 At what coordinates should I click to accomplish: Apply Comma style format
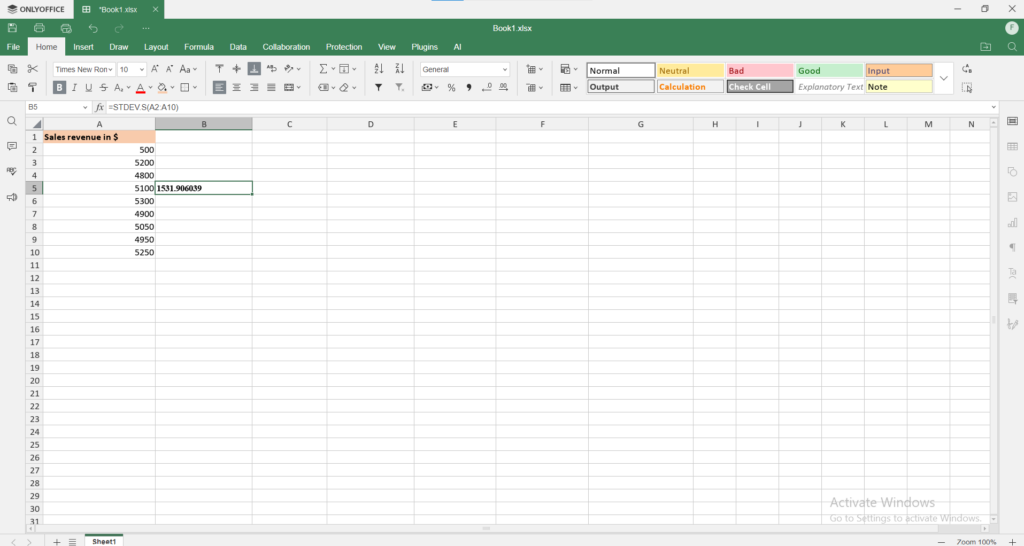coord(469,87)
